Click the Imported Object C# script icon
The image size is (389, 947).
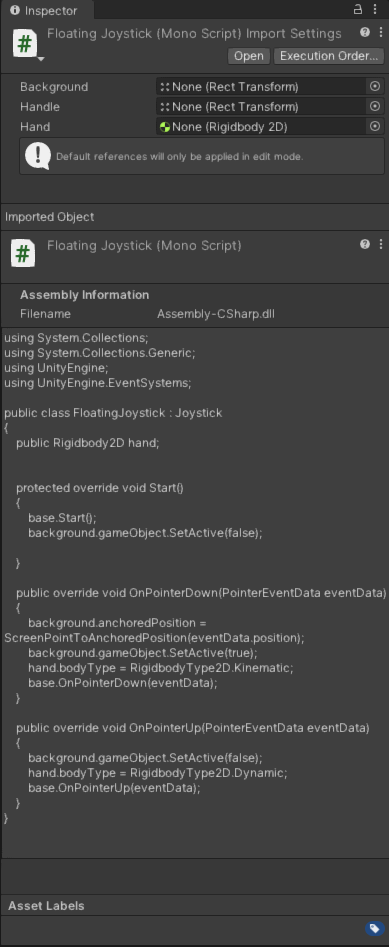click(x=23, y=254)
